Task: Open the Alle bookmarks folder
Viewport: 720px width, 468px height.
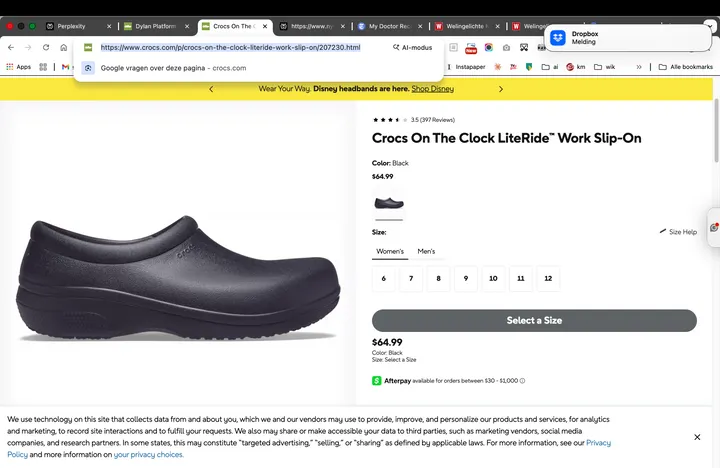Action: pos(685,67)
